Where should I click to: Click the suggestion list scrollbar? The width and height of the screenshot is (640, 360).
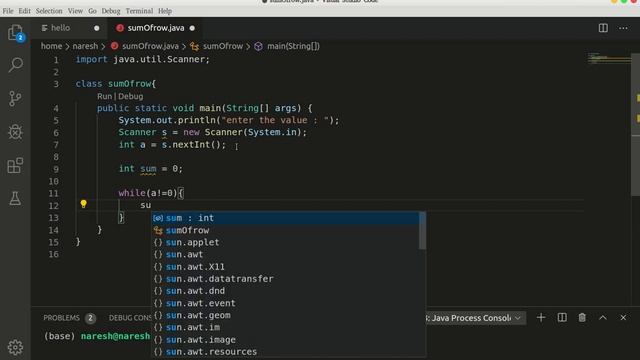[422, 231]
